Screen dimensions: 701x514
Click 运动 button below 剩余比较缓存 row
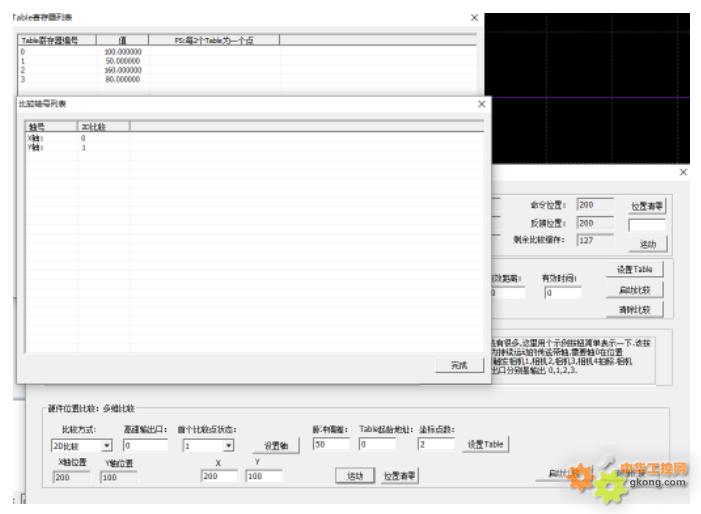coord(647,244)
